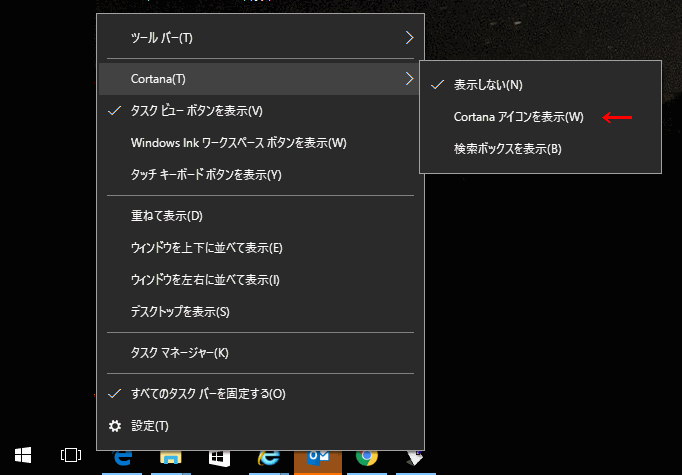This screenshot has height=475, width=682.
Task: Open タスク マネージャー(K)
Action: pyautogui.click(x=261, y=353)
